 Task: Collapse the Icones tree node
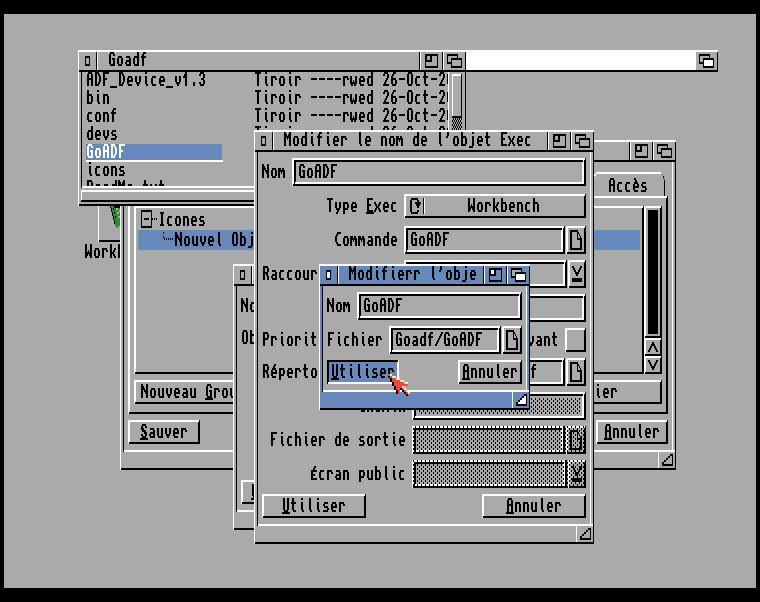click(147, 220)
